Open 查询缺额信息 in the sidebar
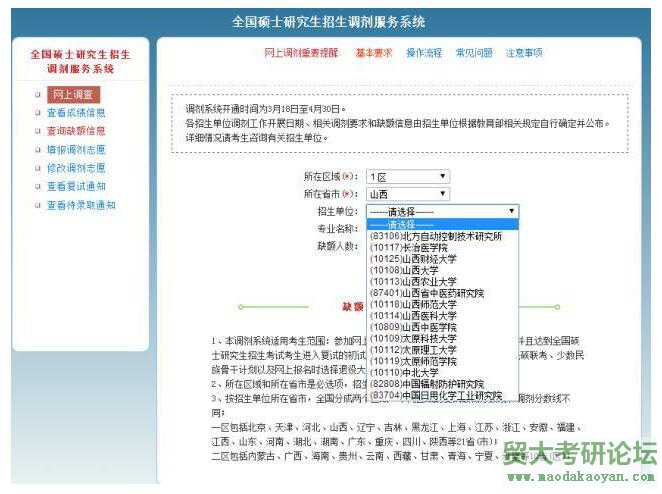Screen dimensions: 662x494 76,131
